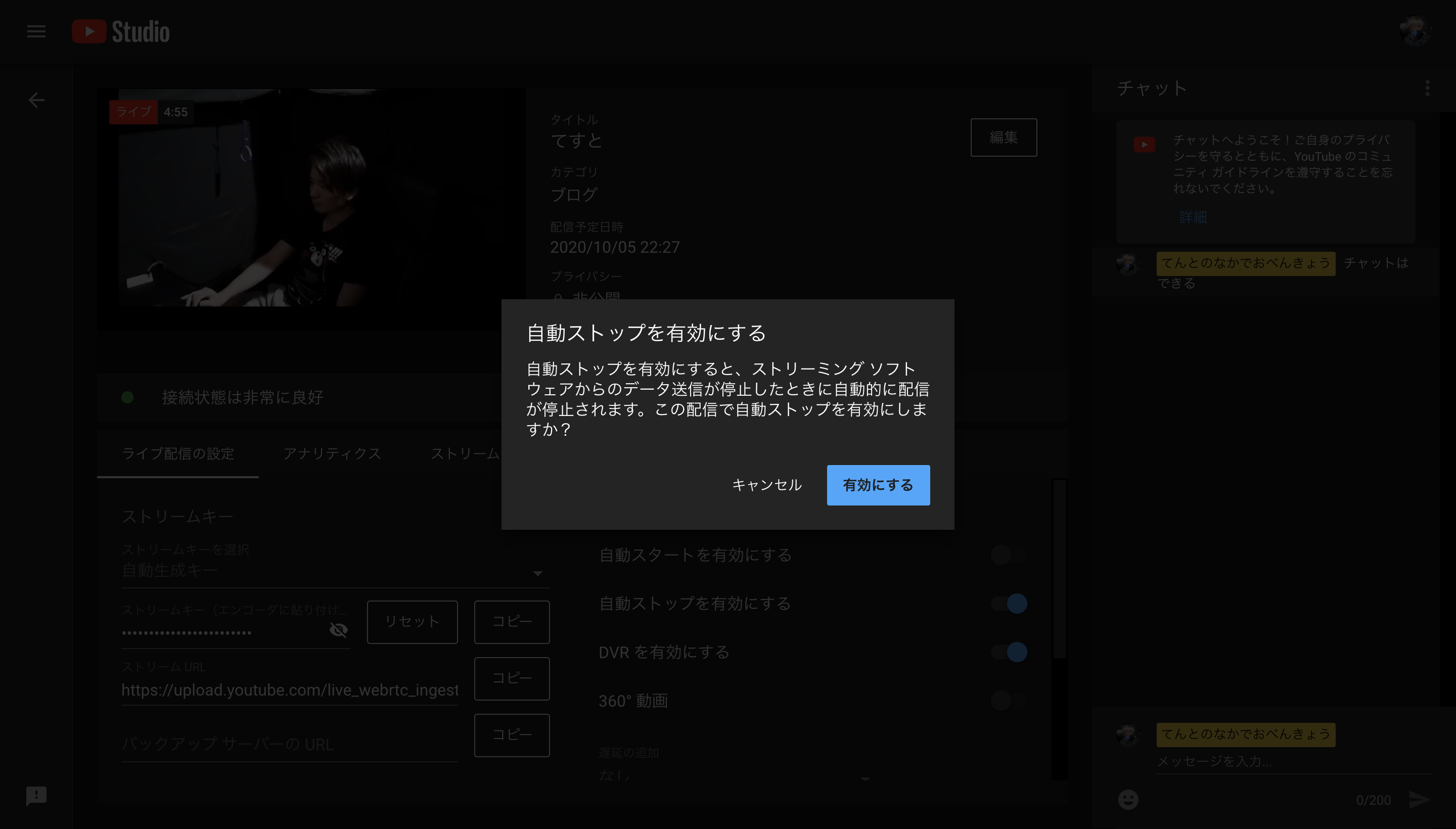Send the chat message arrow
The image size is (1456, 829).
click(x=1419, y=799)
